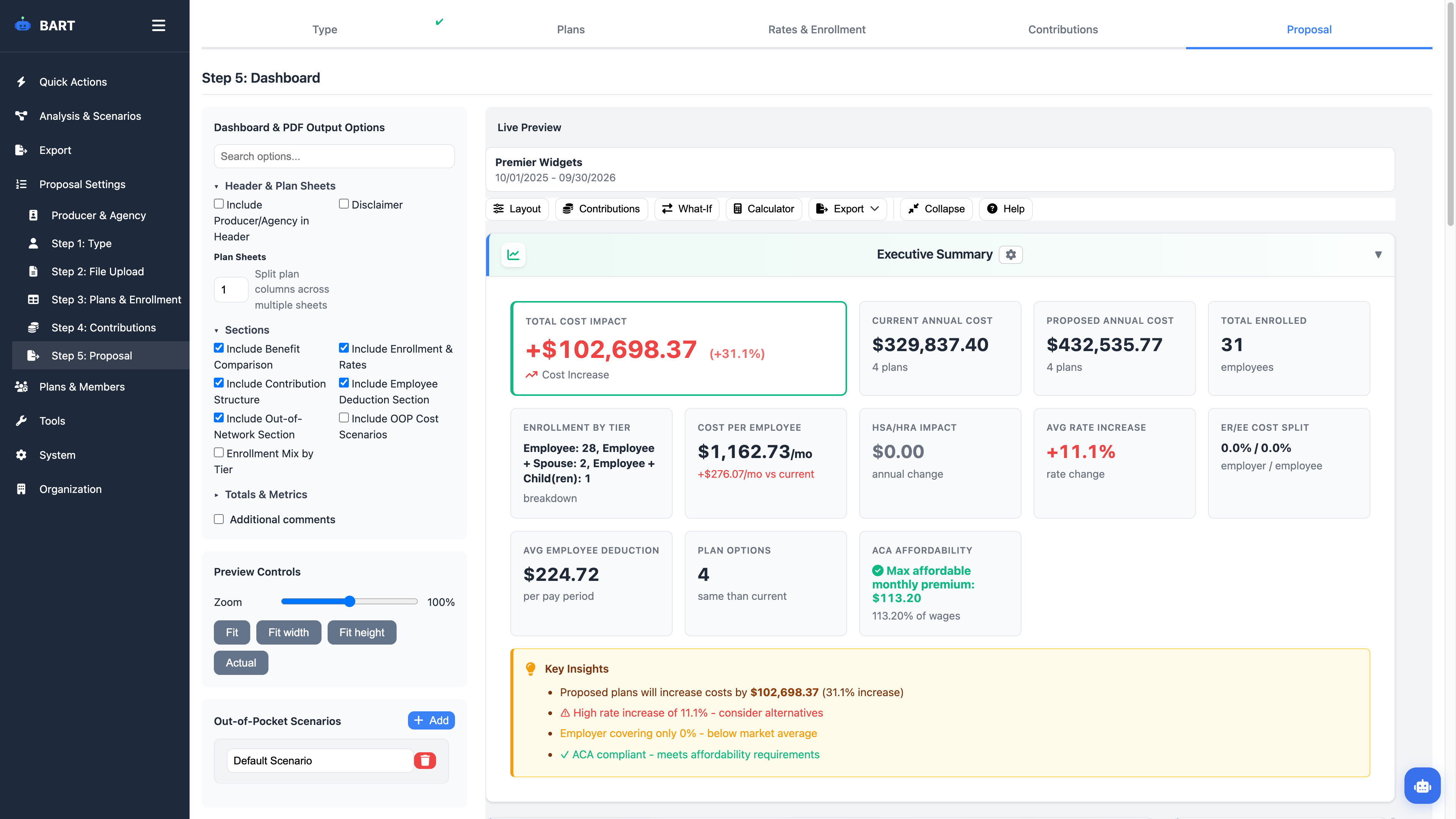Click the plan sheets number field
Image resolution: width=1456 pixels, height=819 pixels.
point(231,290)
